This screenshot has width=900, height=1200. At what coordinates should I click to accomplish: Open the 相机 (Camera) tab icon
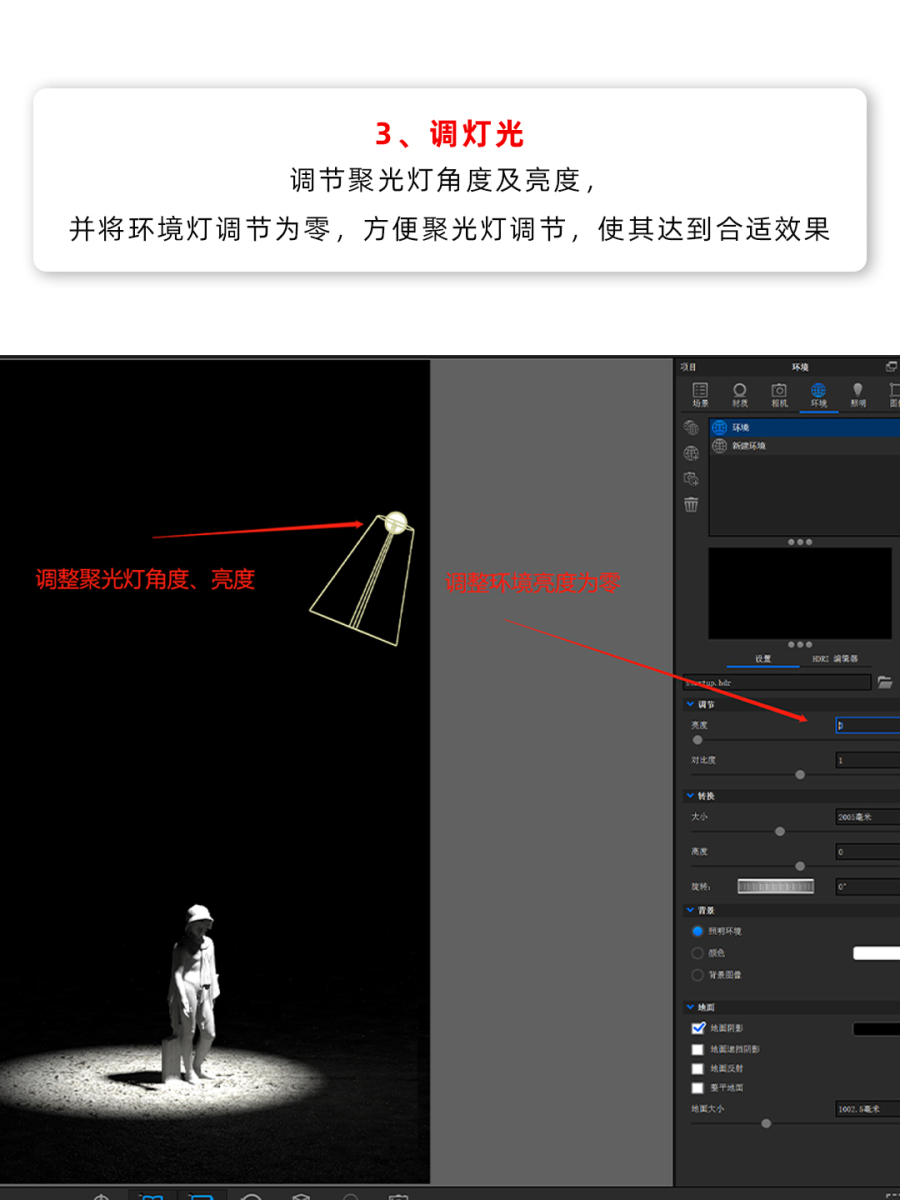pyautogui.click(x=779, y=393)
